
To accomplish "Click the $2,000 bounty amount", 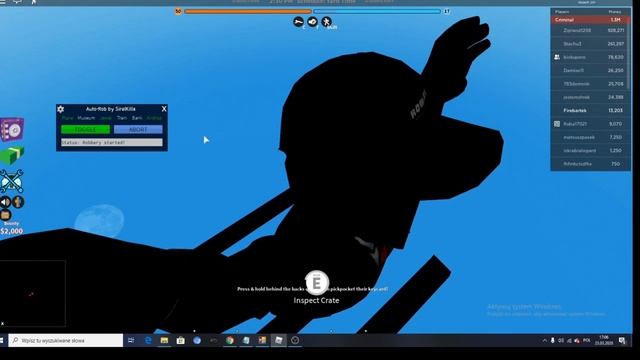I will [11, 231].
